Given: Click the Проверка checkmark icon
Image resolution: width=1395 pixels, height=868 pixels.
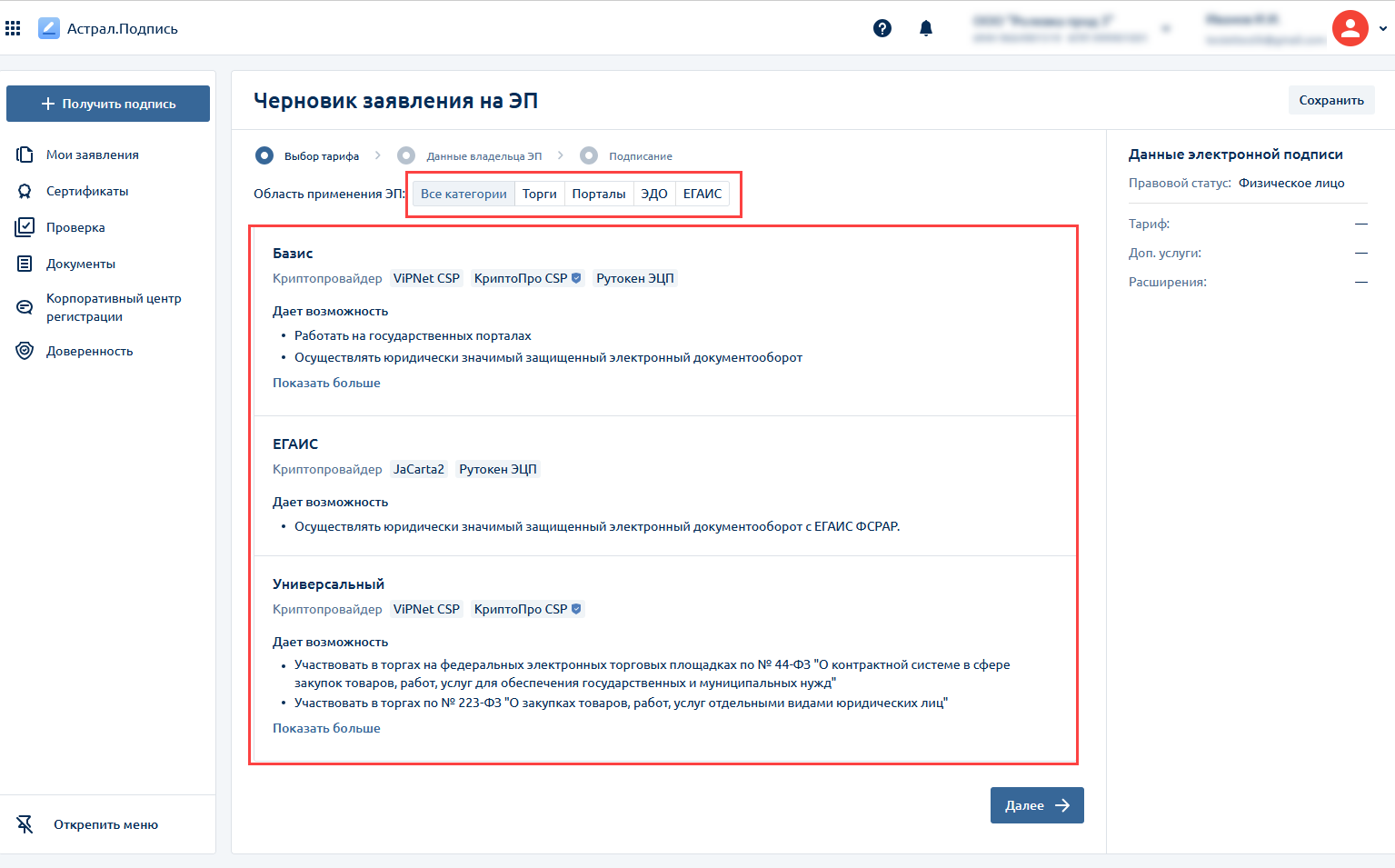Looking at the screenshot, I should coord(25,227).
